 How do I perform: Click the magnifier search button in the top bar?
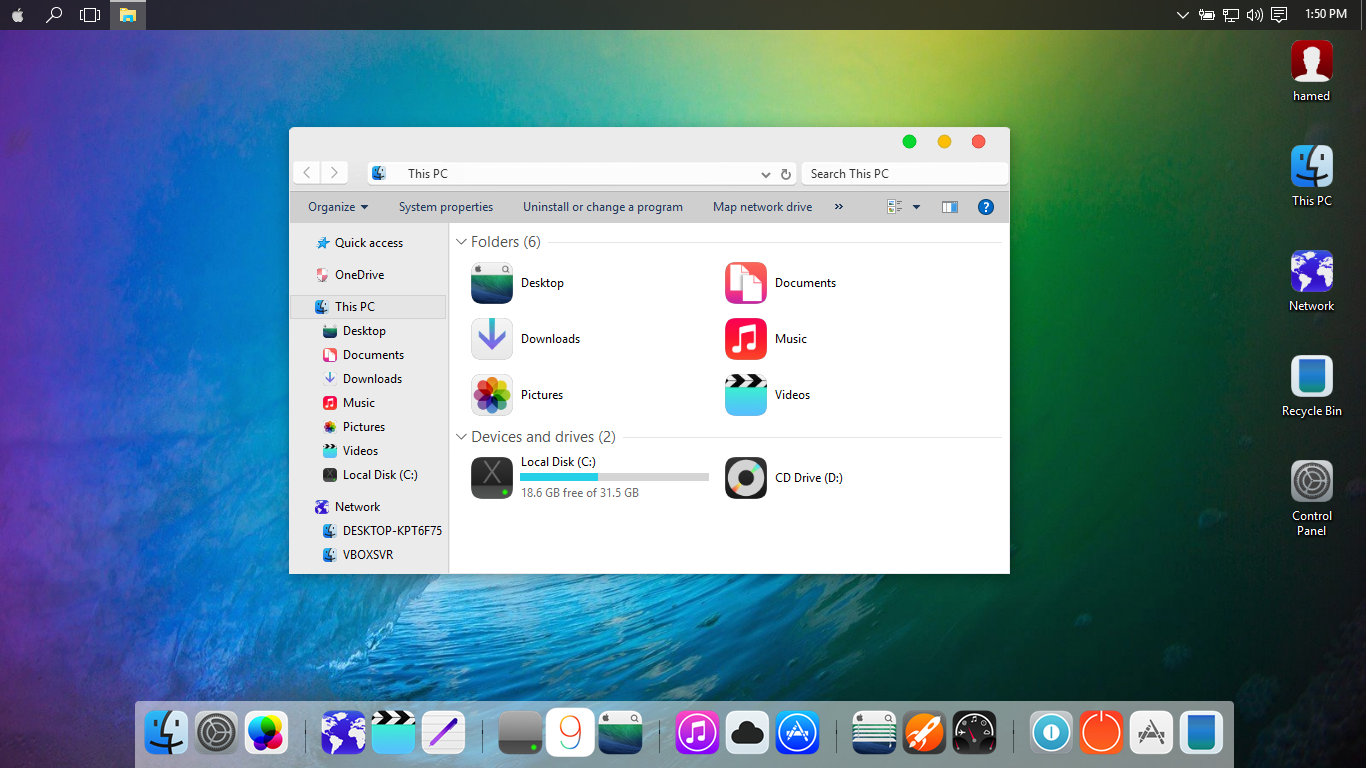point(54,15)
